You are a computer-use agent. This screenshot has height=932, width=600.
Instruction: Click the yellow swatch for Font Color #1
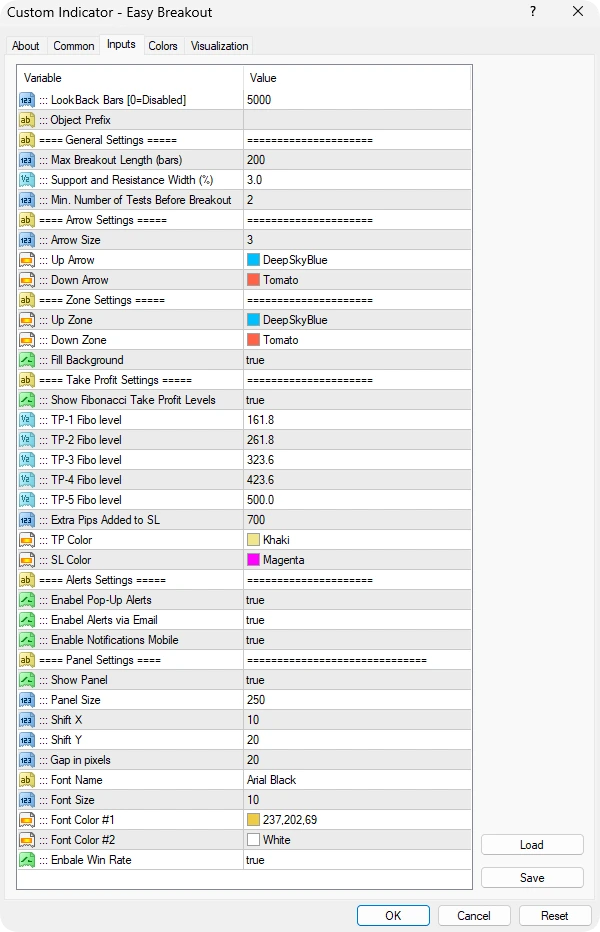pyautogui.click(x=253, y=820)
